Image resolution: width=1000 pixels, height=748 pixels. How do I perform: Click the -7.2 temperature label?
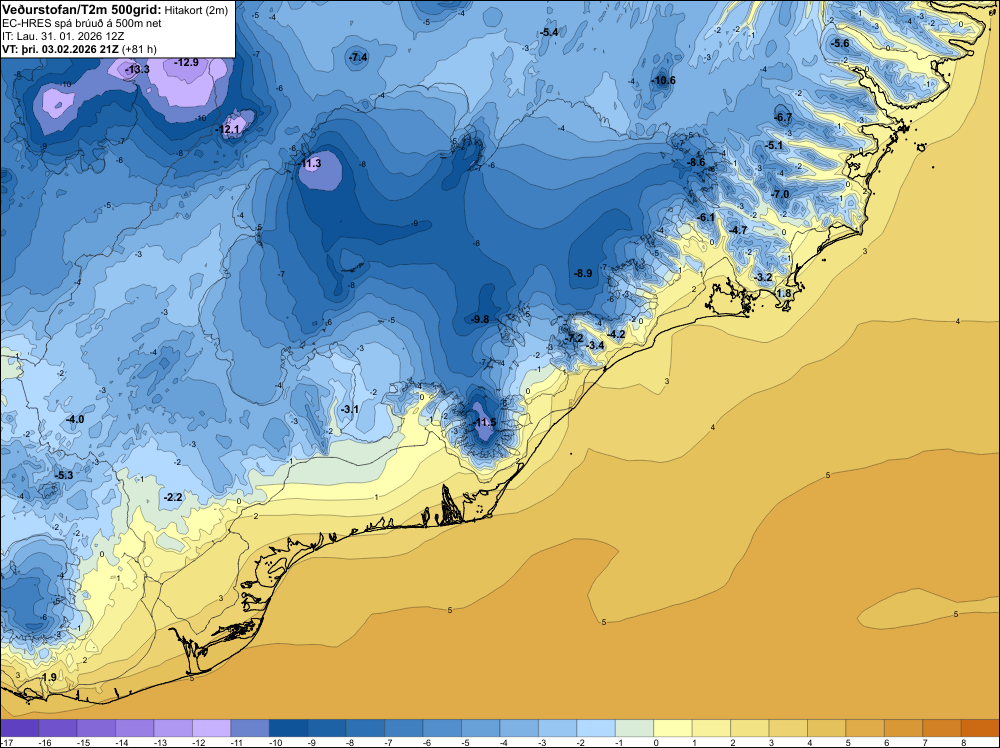point(575,338)
